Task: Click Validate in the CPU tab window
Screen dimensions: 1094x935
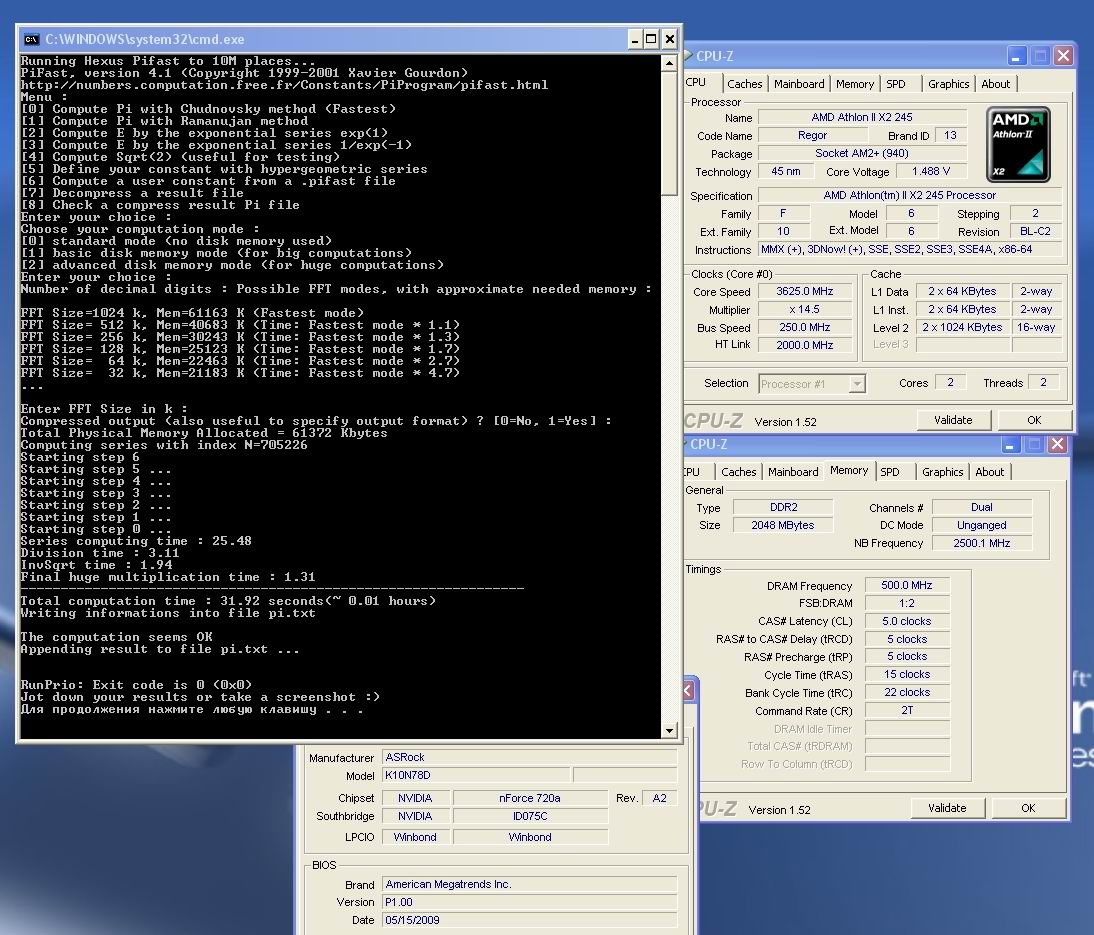Action: 953,420
